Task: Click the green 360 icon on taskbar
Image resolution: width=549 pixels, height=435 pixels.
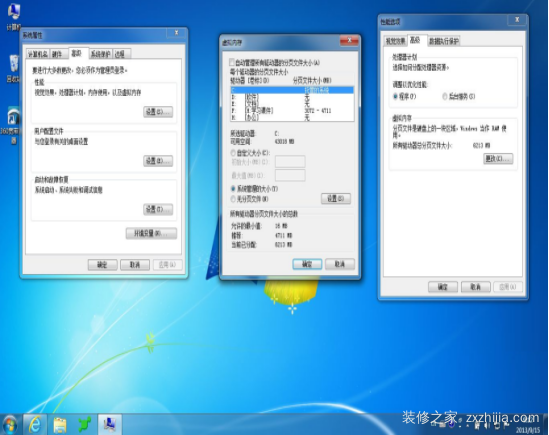Action: [x=85, y=424]
